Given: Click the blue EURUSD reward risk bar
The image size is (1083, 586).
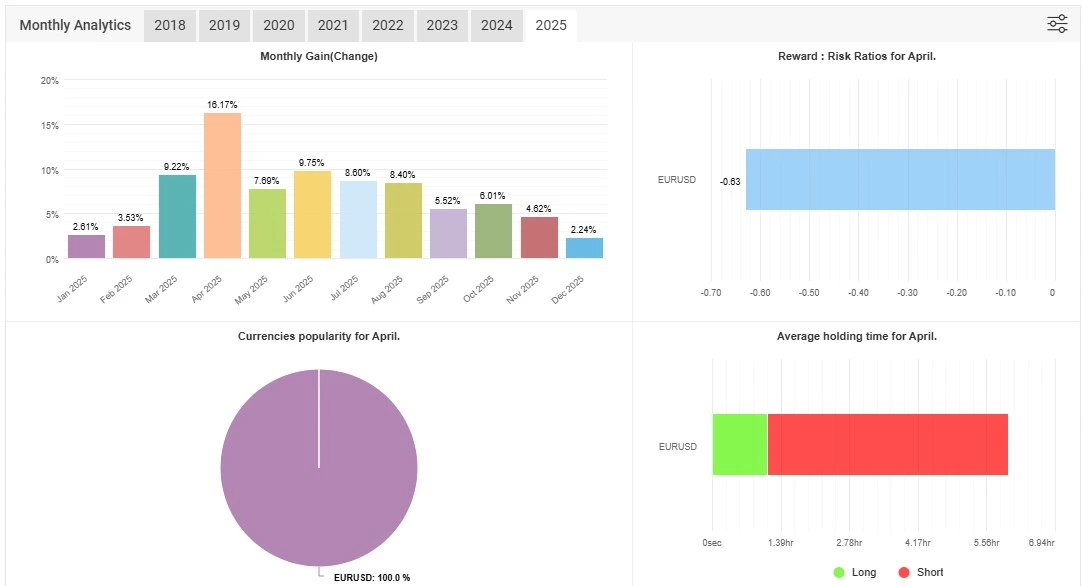Looking at the screenshot, I should [x=900, y=180].
